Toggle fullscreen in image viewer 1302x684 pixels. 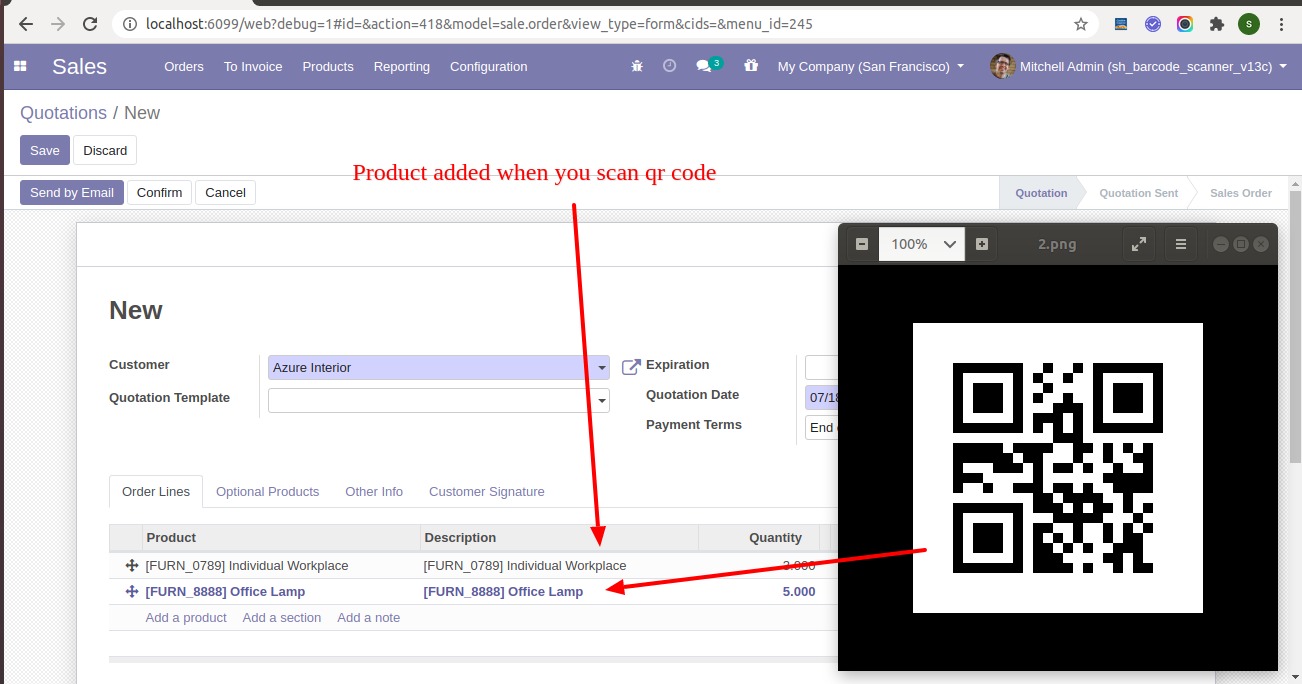pyautogui.click(x=1138, y=244)
